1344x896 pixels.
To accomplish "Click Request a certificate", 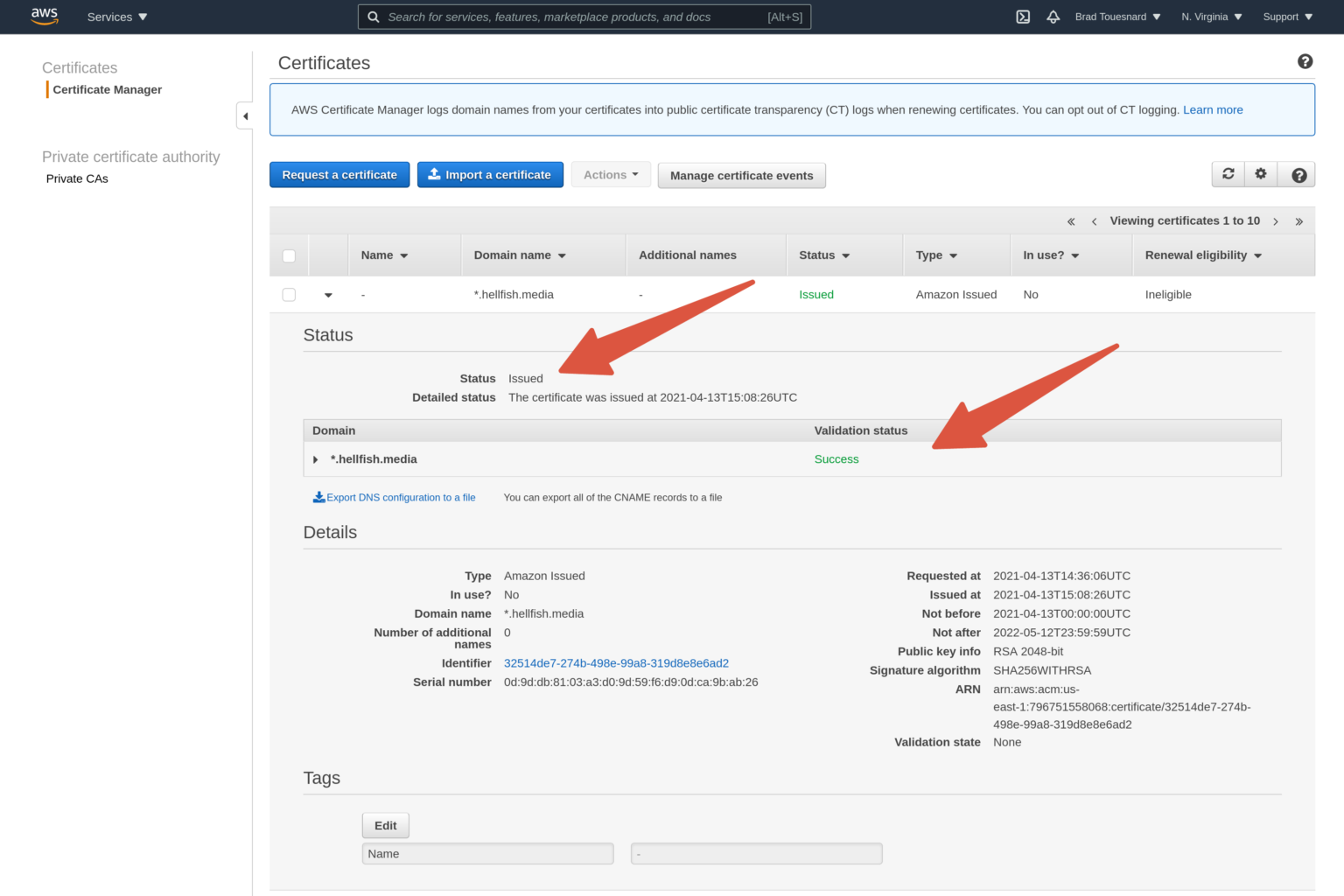I will (339, 174).
